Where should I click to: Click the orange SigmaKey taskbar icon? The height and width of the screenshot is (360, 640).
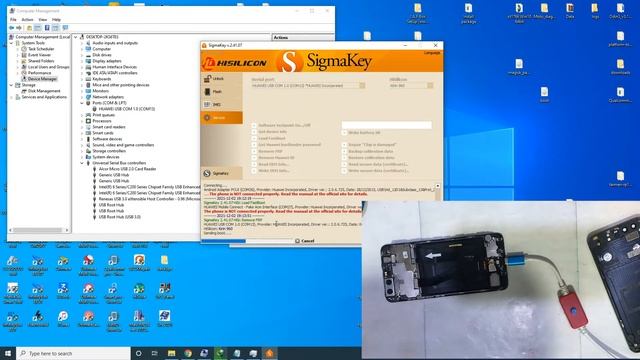(x=269, y=353)
